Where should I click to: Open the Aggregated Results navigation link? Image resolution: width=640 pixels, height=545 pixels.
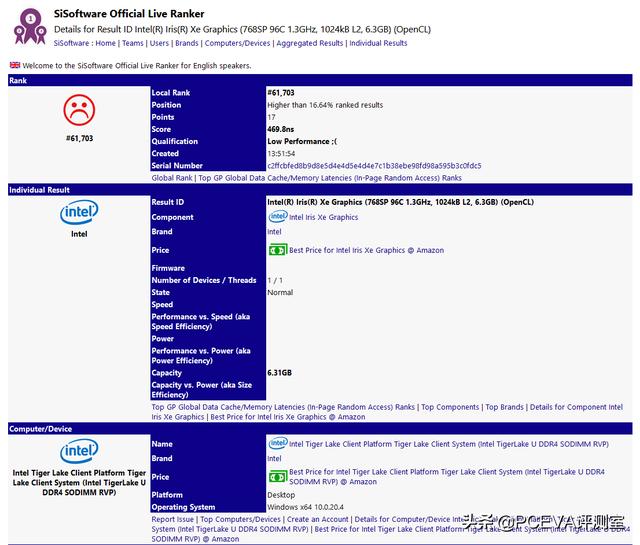[x=310, y=43]
